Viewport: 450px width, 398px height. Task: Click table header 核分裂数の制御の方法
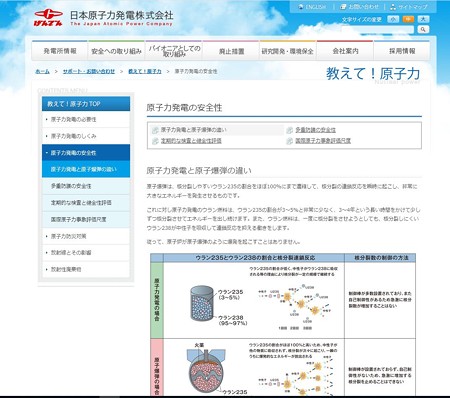(x=381, y=258)
